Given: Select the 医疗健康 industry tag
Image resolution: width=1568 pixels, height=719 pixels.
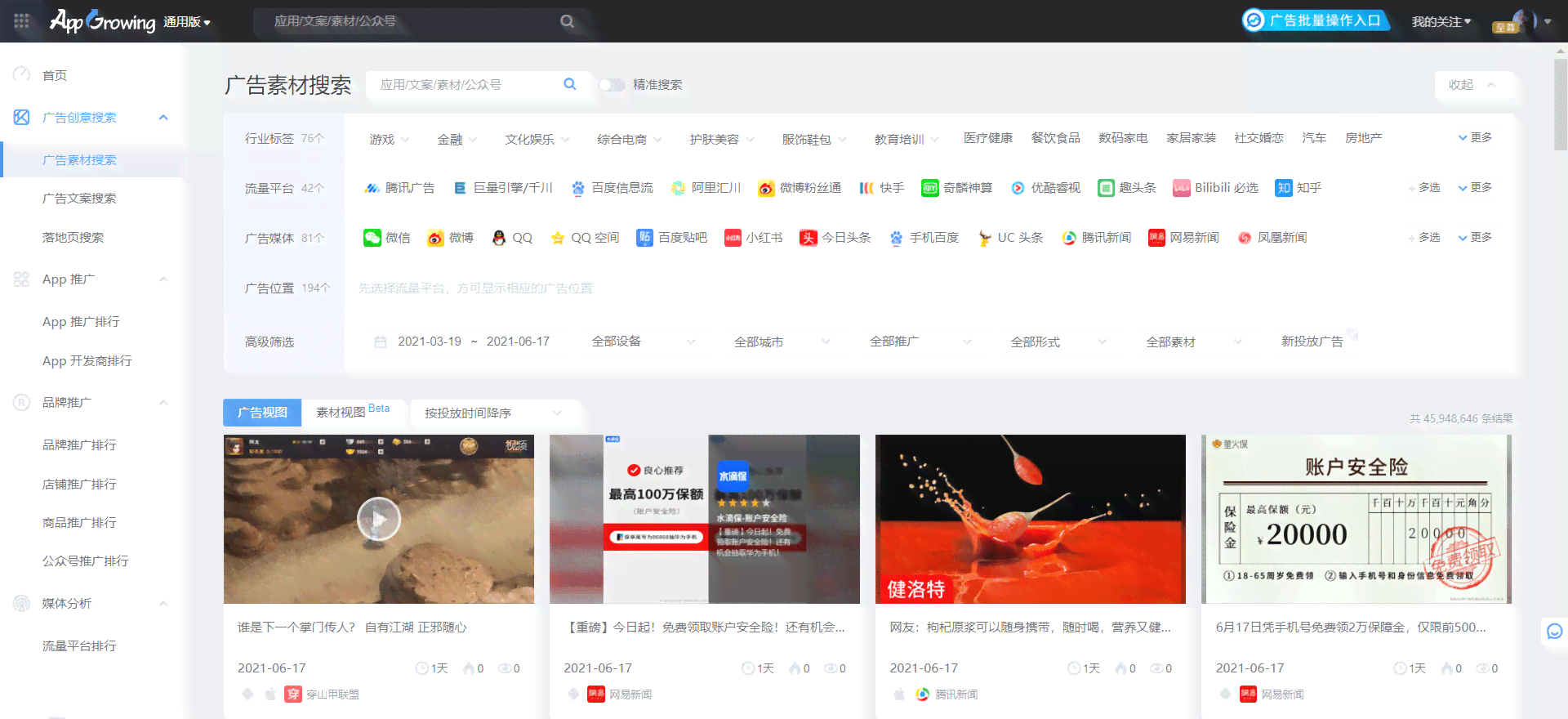Looking at the screenshot, I should pos(988,138).
